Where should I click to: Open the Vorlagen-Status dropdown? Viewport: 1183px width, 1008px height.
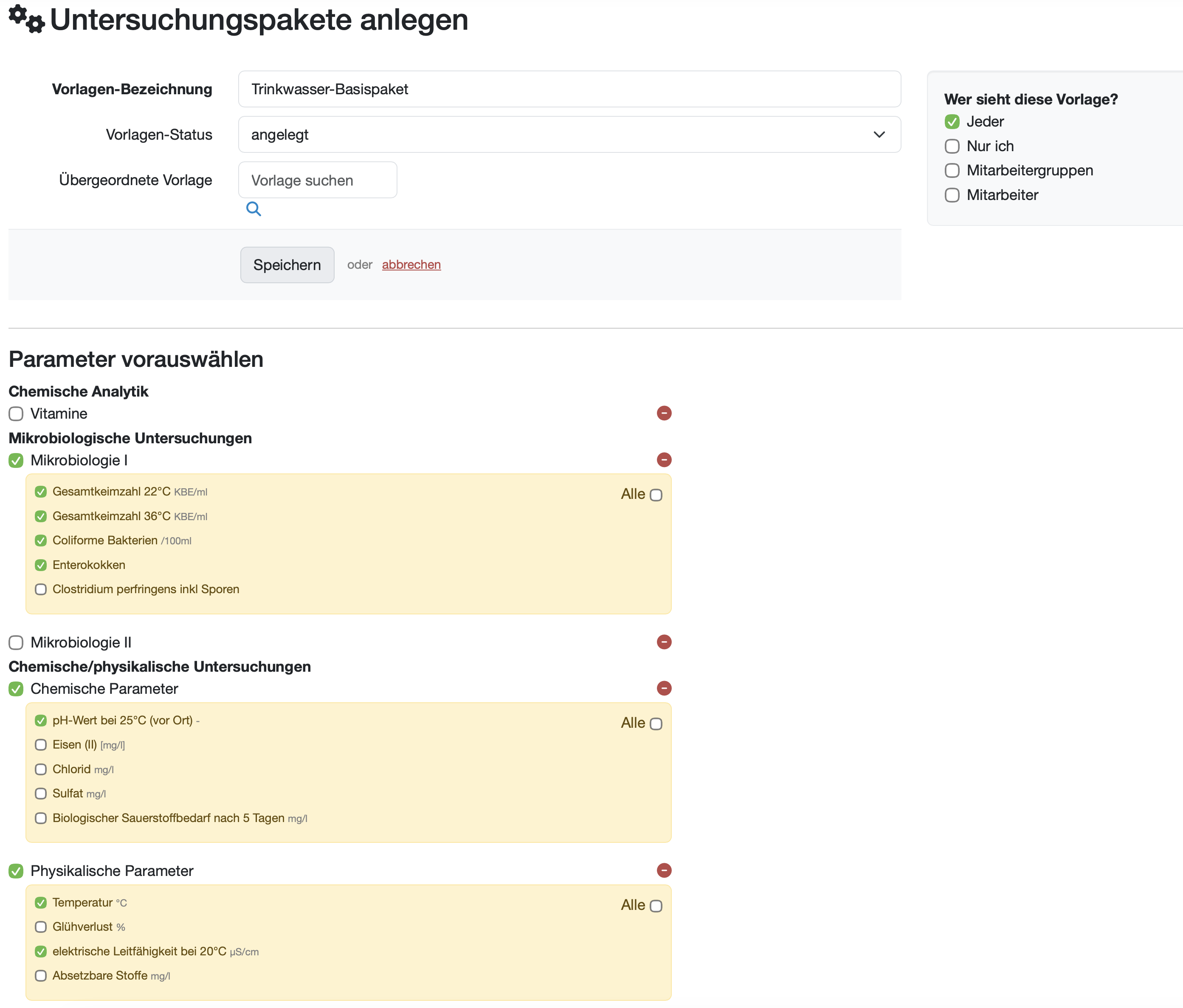(569, 135)
